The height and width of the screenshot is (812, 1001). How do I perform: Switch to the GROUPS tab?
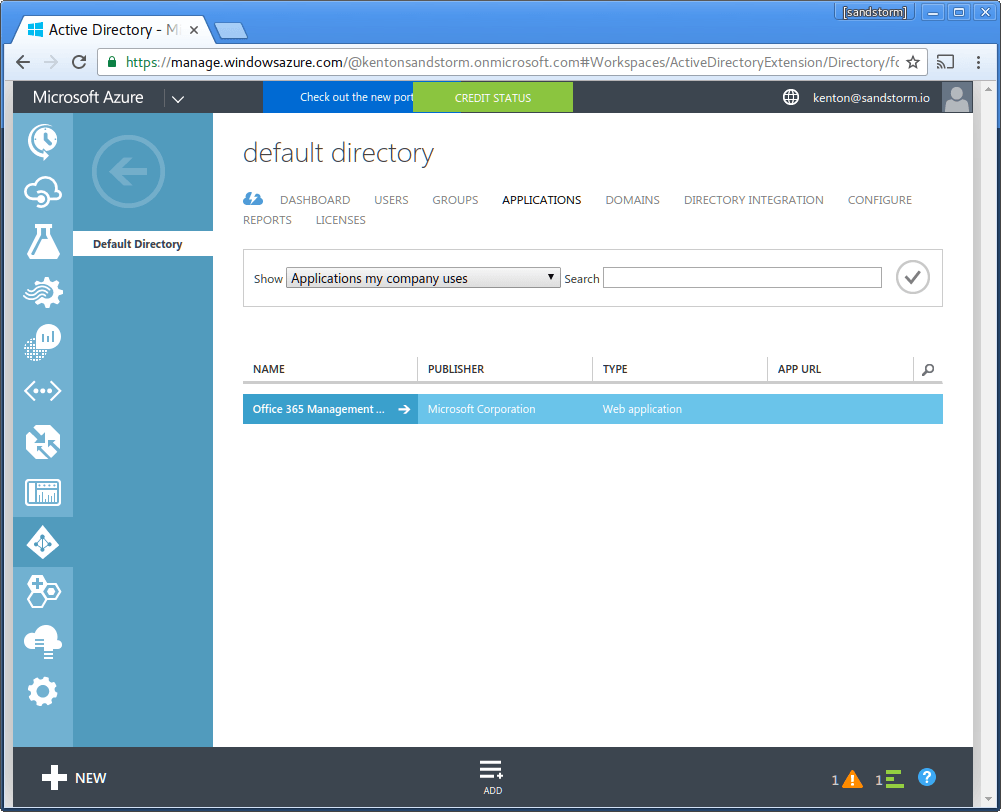coord(455,200)
